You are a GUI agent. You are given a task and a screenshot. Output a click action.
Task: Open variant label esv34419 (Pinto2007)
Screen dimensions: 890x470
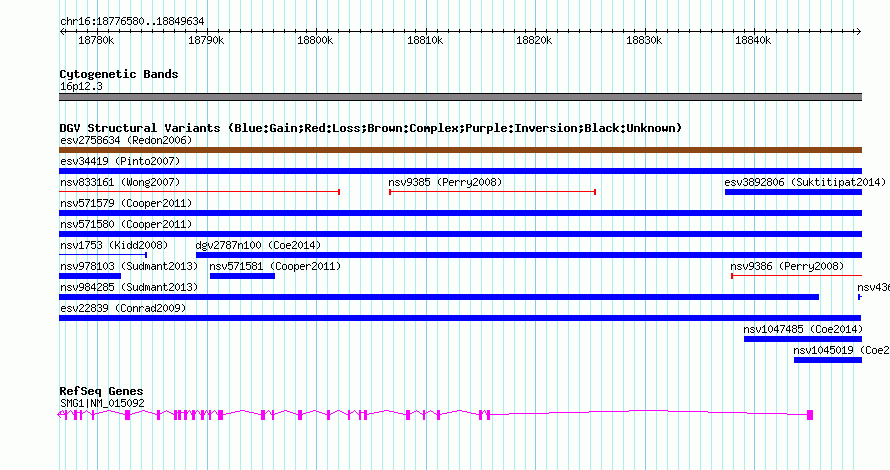click(120, 161)
